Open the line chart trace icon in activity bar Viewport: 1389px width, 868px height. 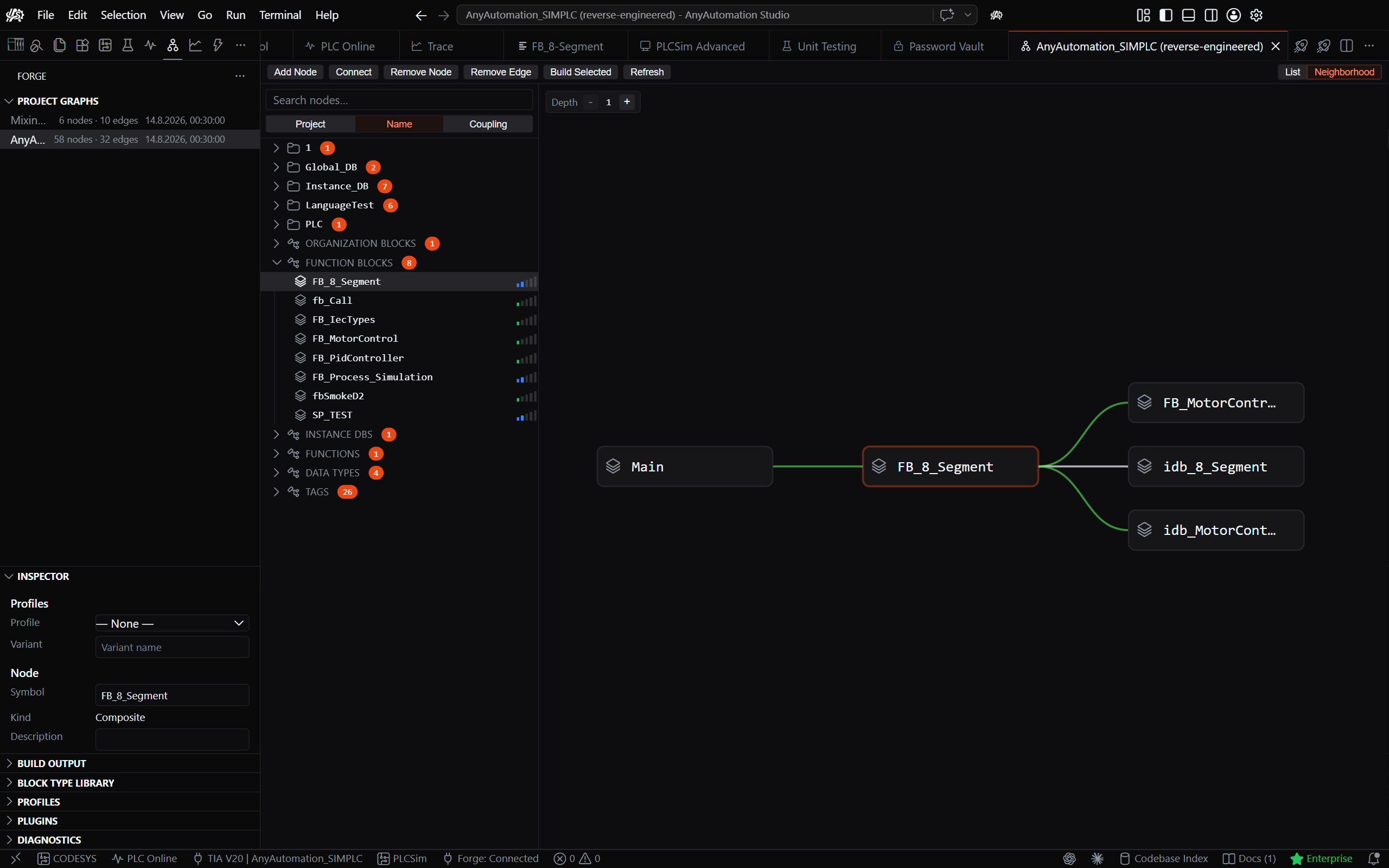point(196,46)
